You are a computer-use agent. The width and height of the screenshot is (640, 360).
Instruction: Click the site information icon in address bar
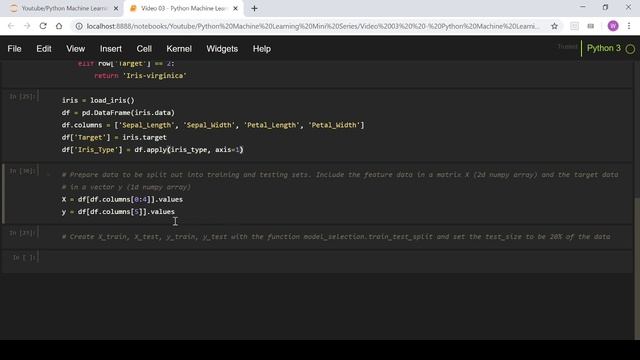(x=79, y=26)
